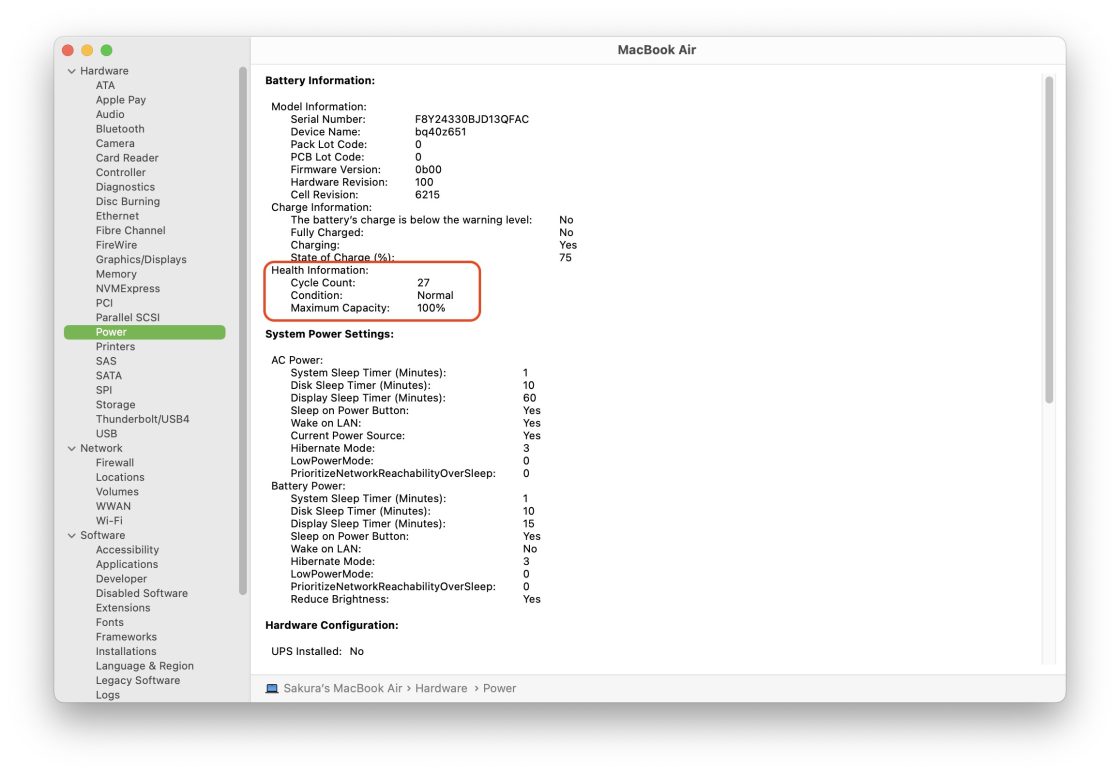Collapse the Hardware section

tap(72, 70)
